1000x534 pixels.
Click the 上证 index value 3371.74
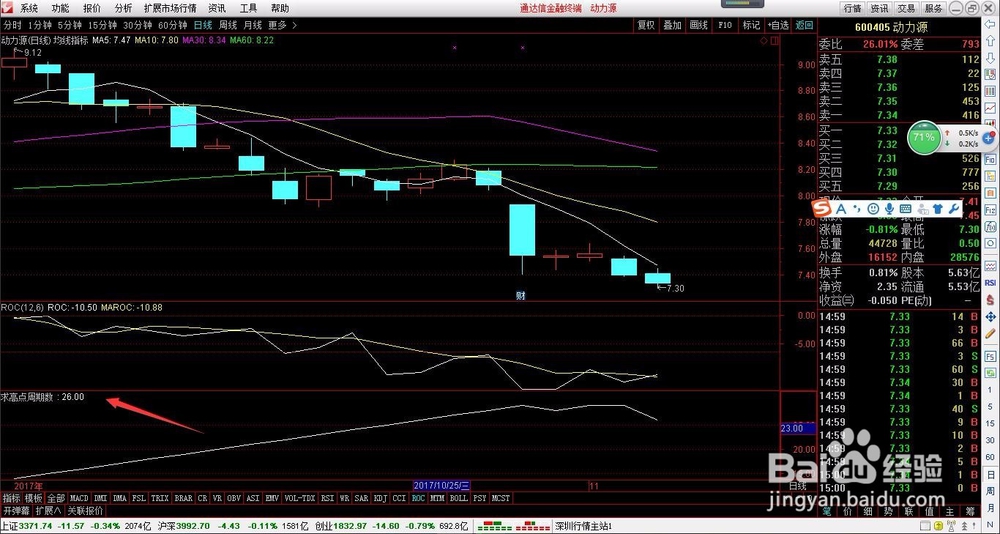34,526
